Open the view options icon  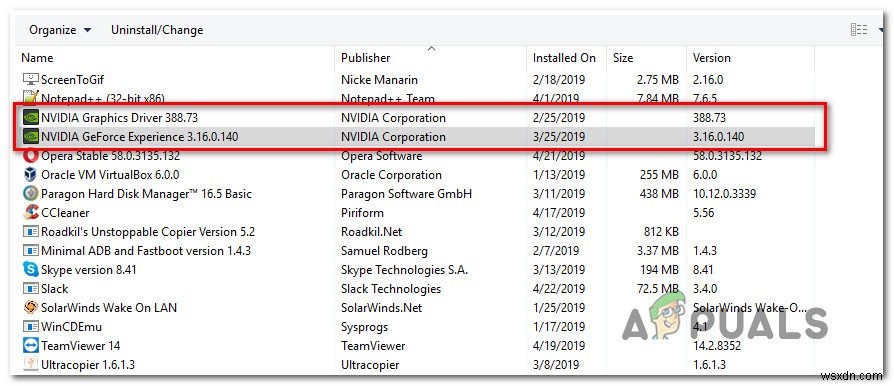click(x=859, y=30)
